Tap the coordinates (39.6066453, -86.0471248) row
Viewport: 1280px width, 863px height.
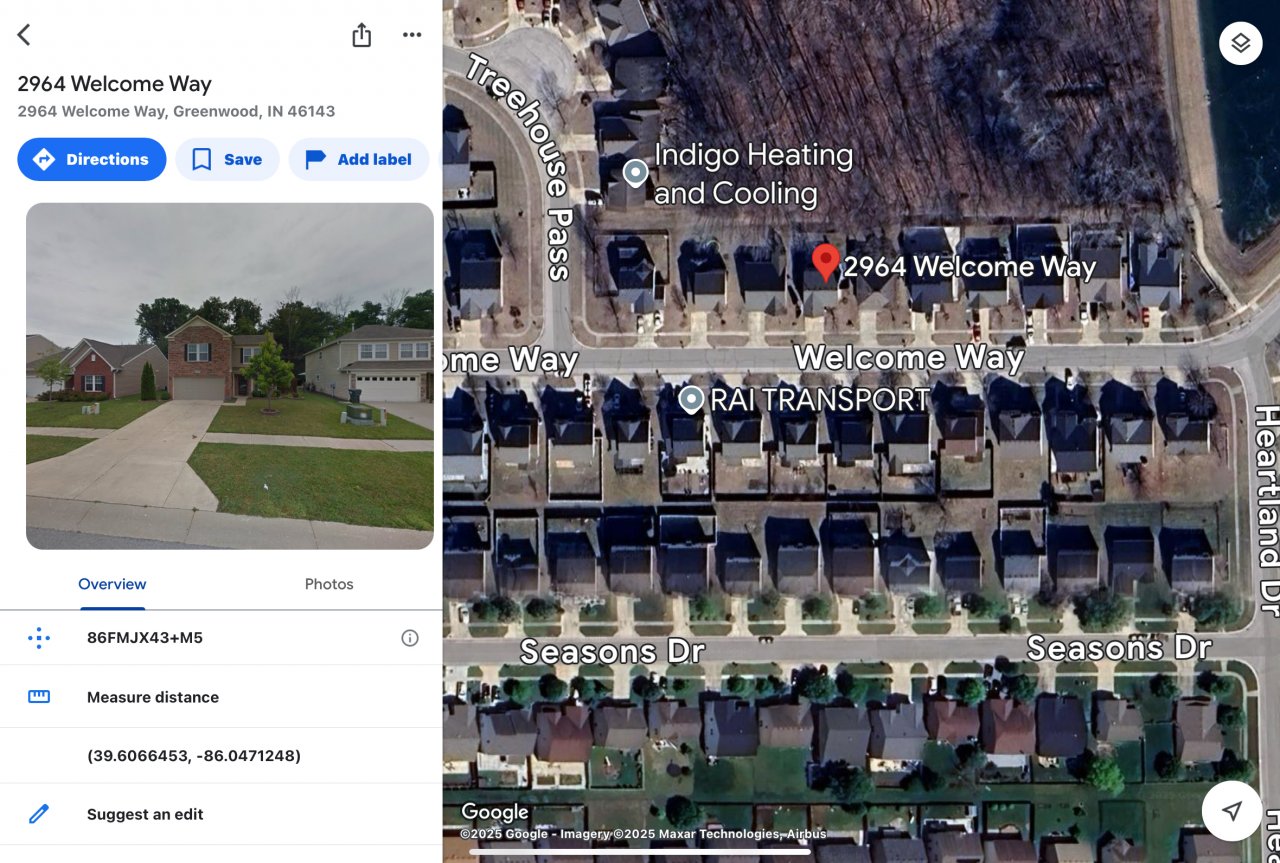coord(221,756)
